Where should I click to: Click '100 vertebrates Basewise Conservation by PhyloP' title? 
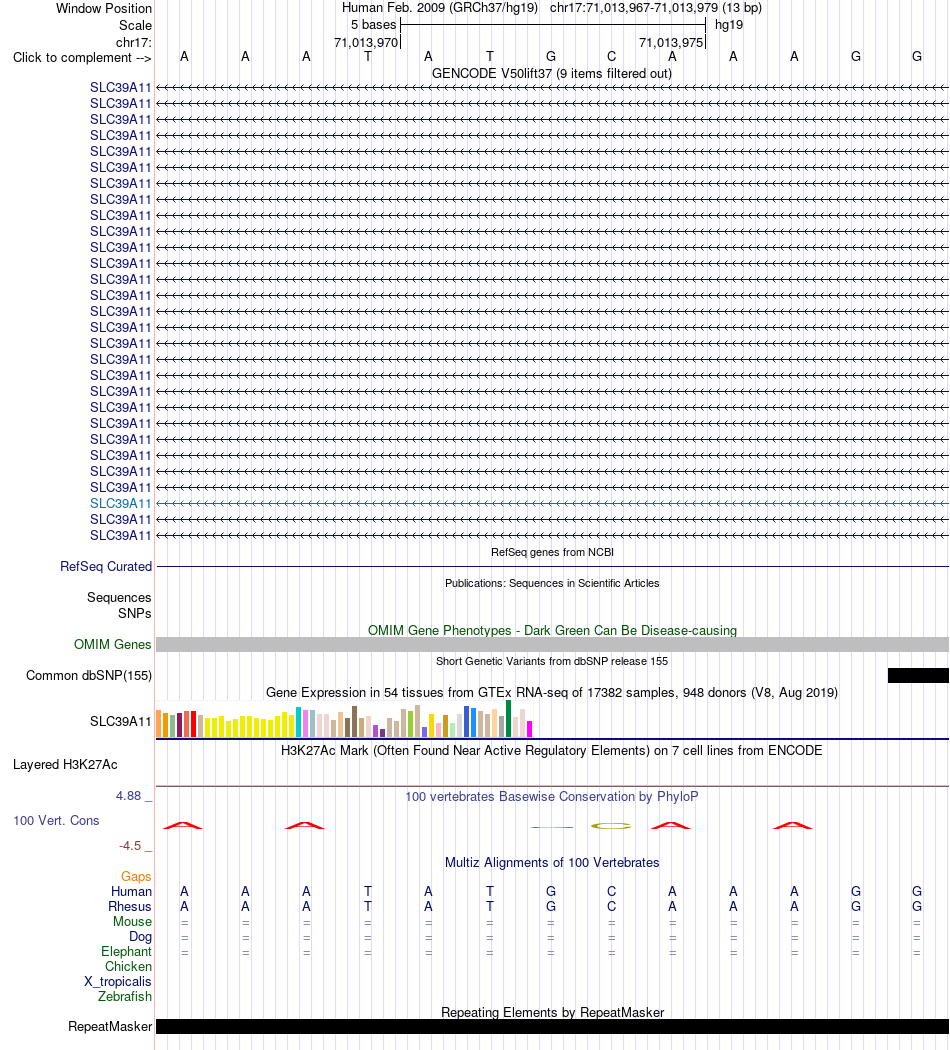[552, 796]
